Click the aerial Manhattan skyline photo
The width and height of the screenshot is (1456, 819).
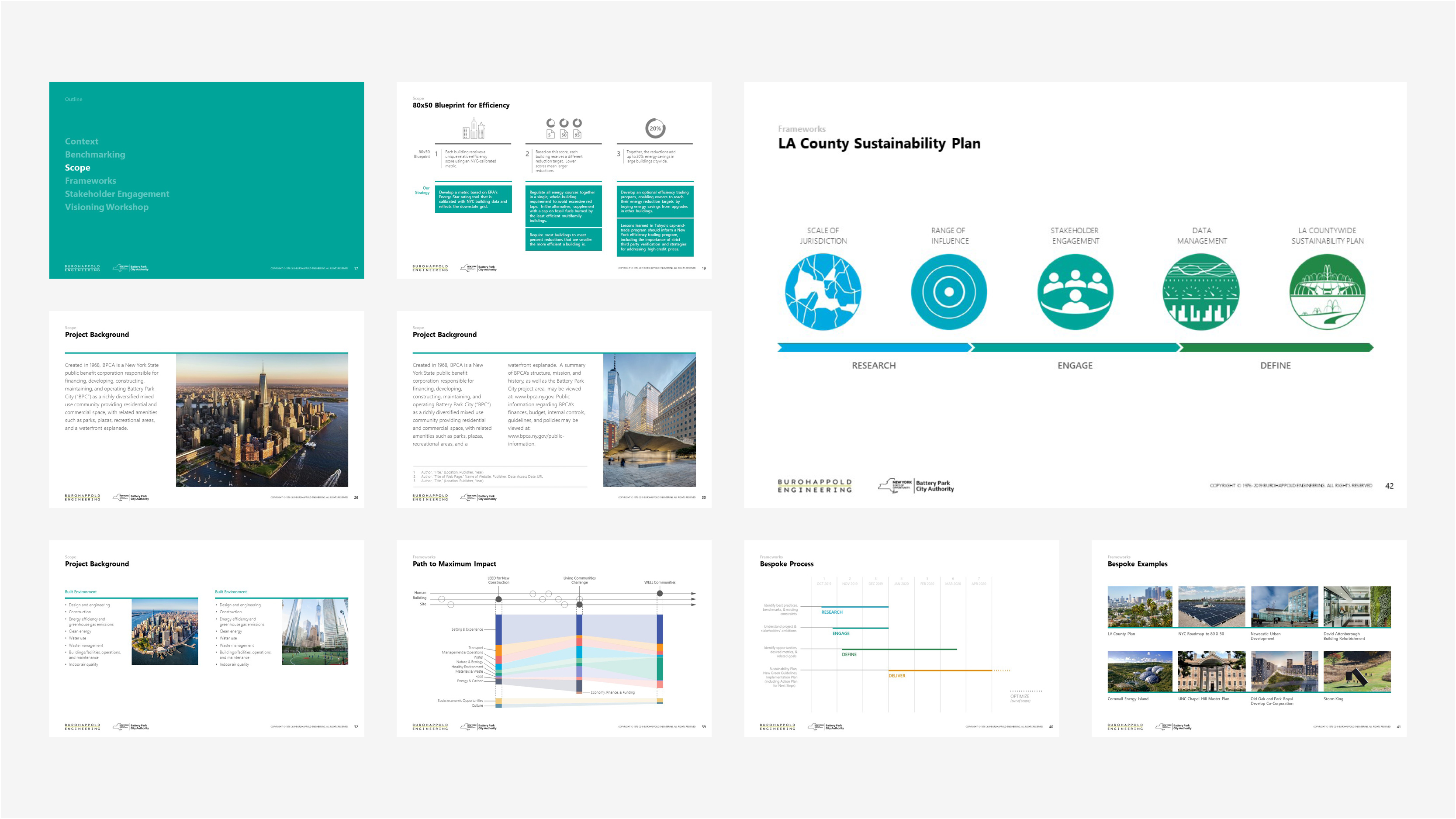click(262, 420)
